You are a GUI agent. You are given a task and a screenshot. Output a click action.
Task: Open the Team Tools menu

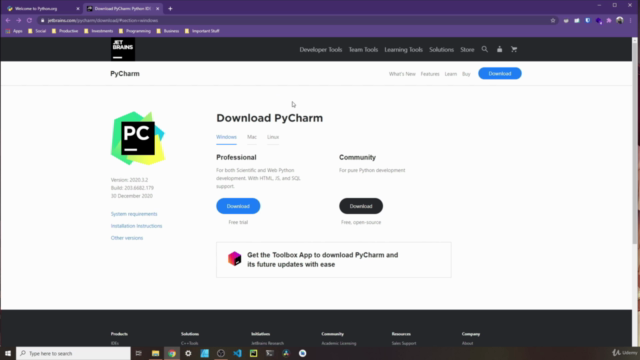363,50
